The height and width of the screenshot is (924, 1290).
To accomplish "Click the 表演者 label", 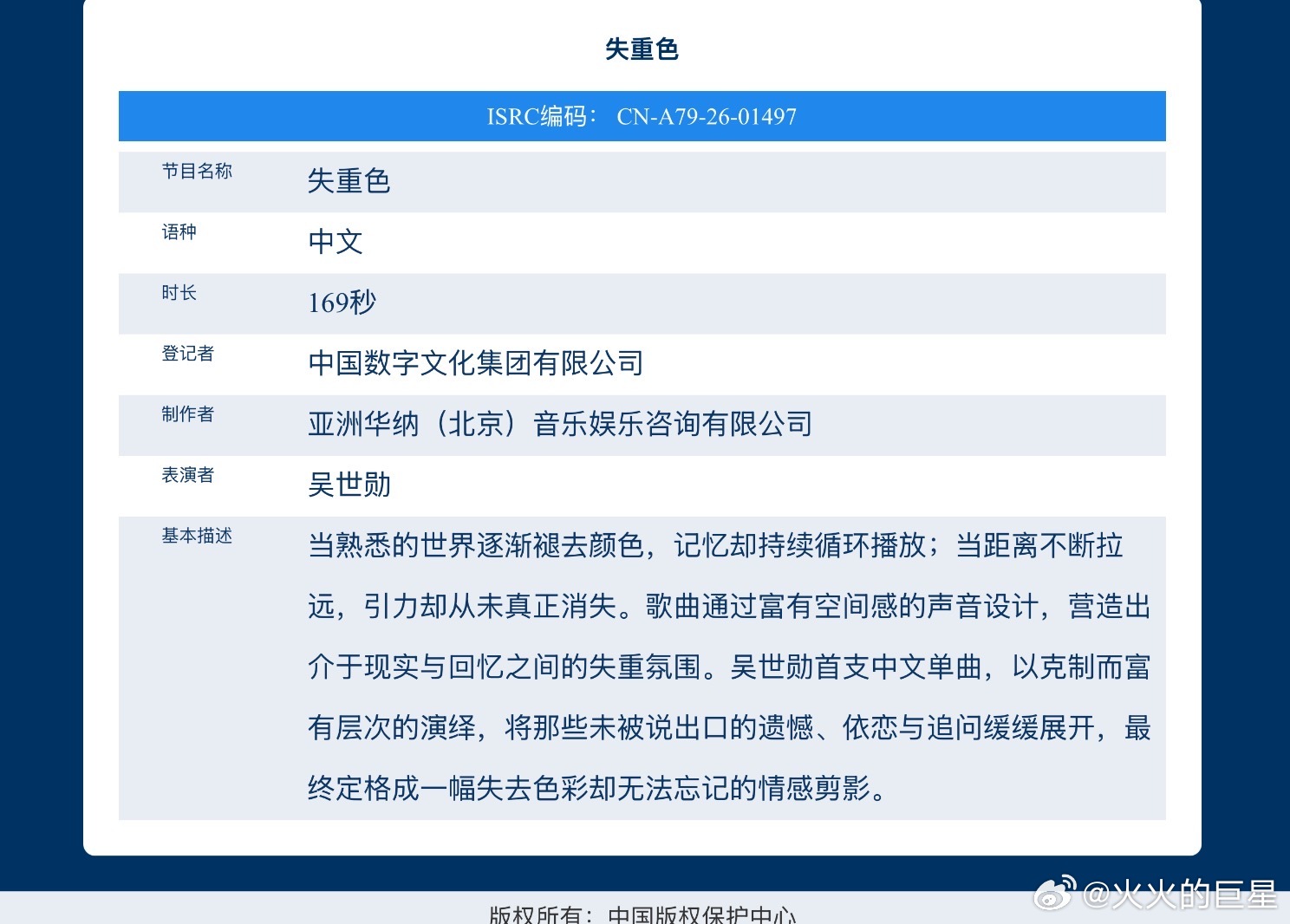I will [x=188, y=474].
